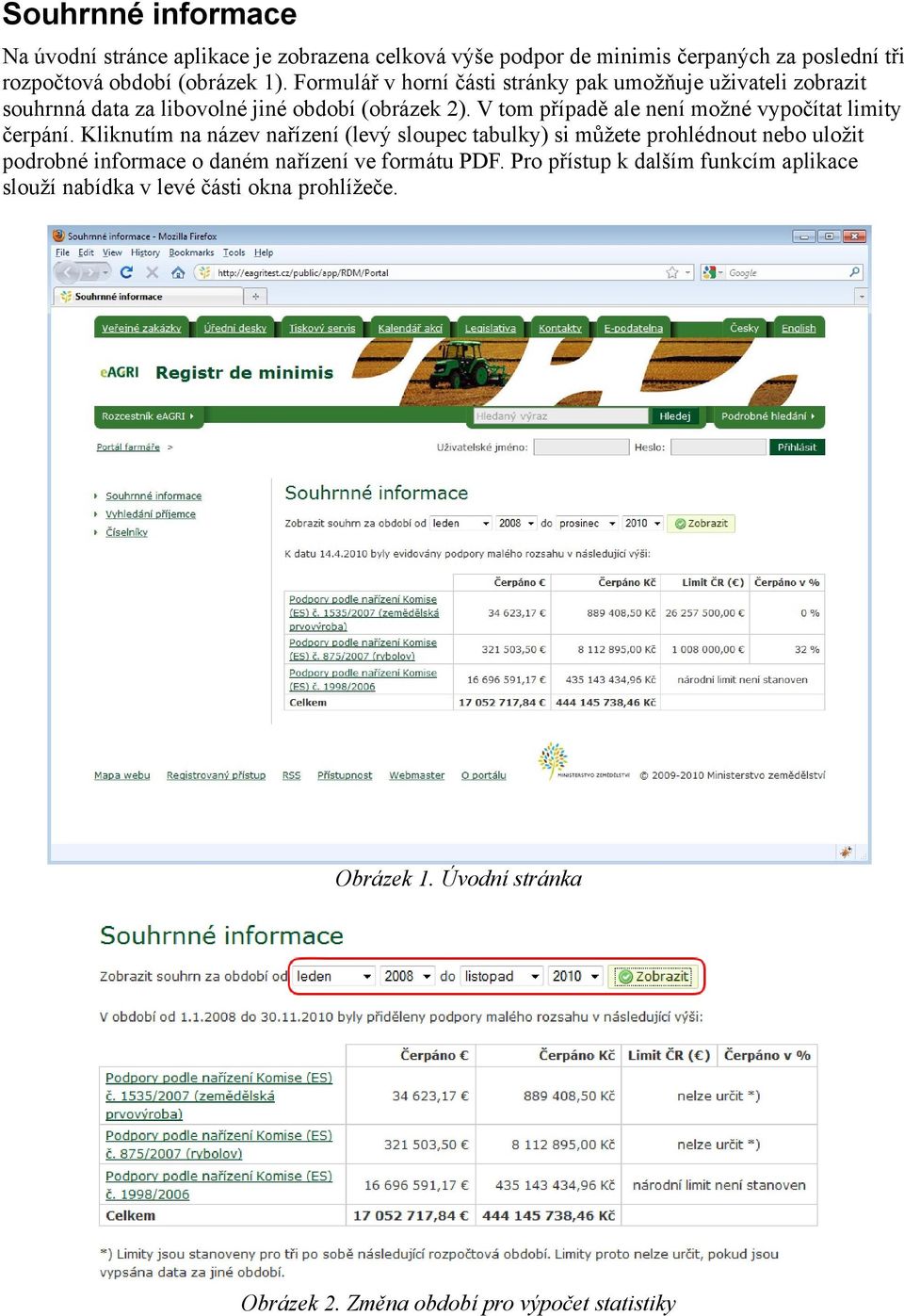The image size is (904, 1316).
Task: Open Veřejné zakázky nav tab
Action: click(x=141, y=327)
